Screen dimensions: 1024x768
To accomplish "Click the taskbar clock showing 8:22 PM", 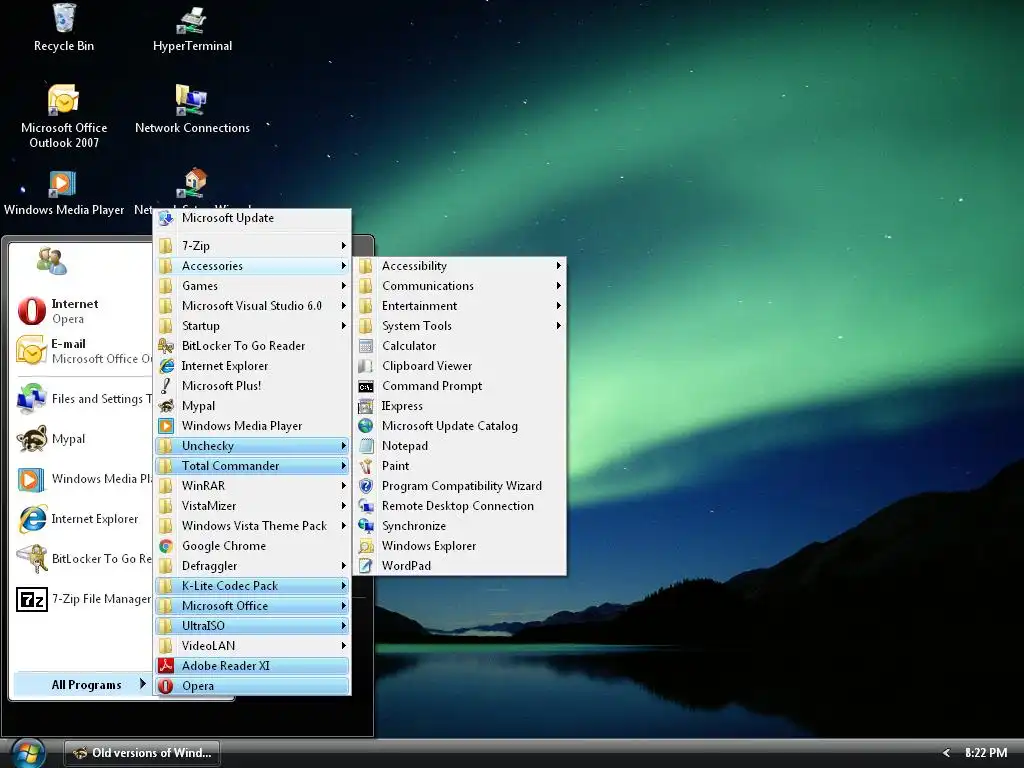I will pos(985,753).
